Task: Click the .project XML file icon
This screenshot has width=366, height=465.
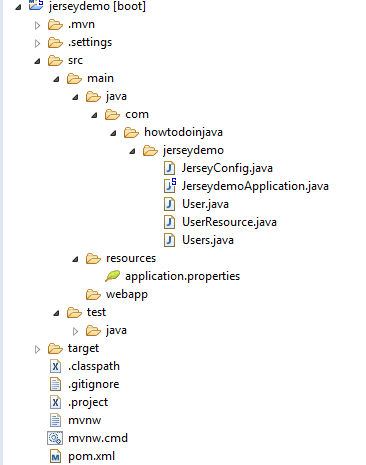Action: [55, 402]
